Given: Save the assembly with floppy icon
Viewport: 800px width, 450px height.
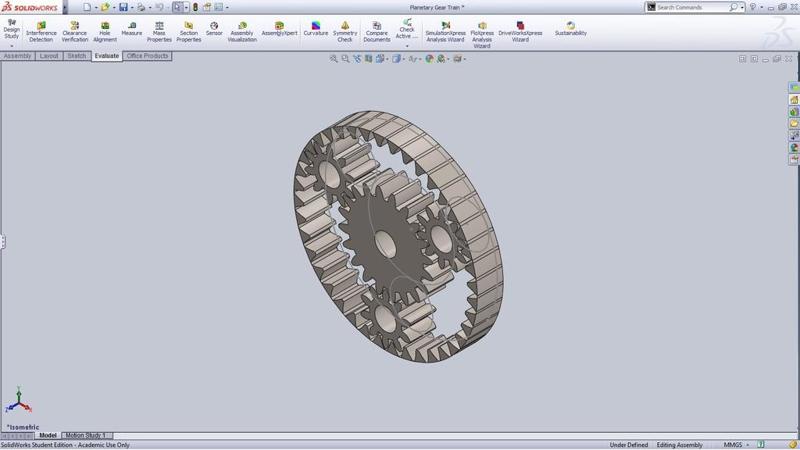Looking at the screenshot, I should (x=123, y=7).
